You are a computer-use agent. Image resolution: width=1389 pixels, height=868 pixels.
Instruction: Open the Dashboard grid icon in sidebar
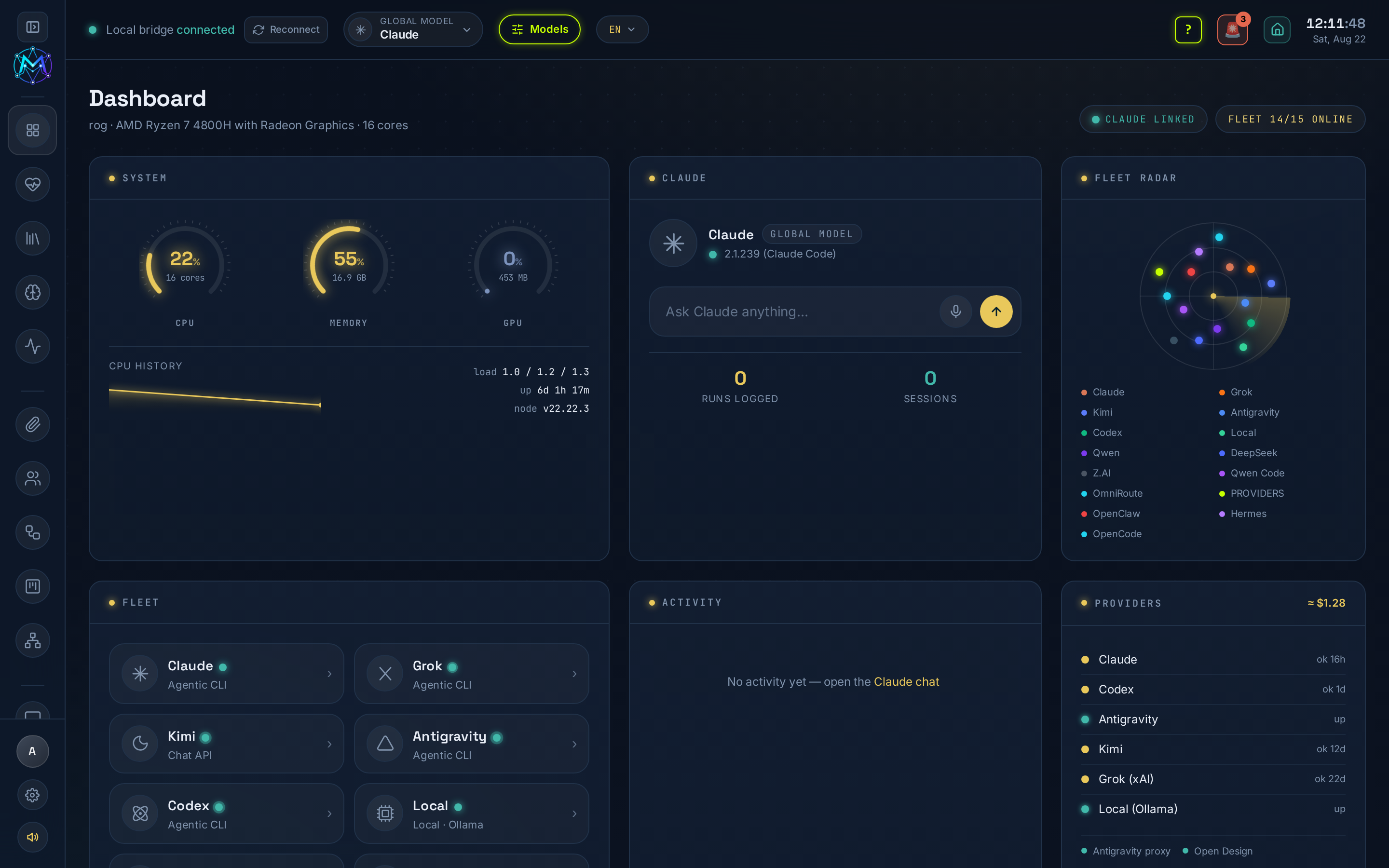(x=33, y=130)
